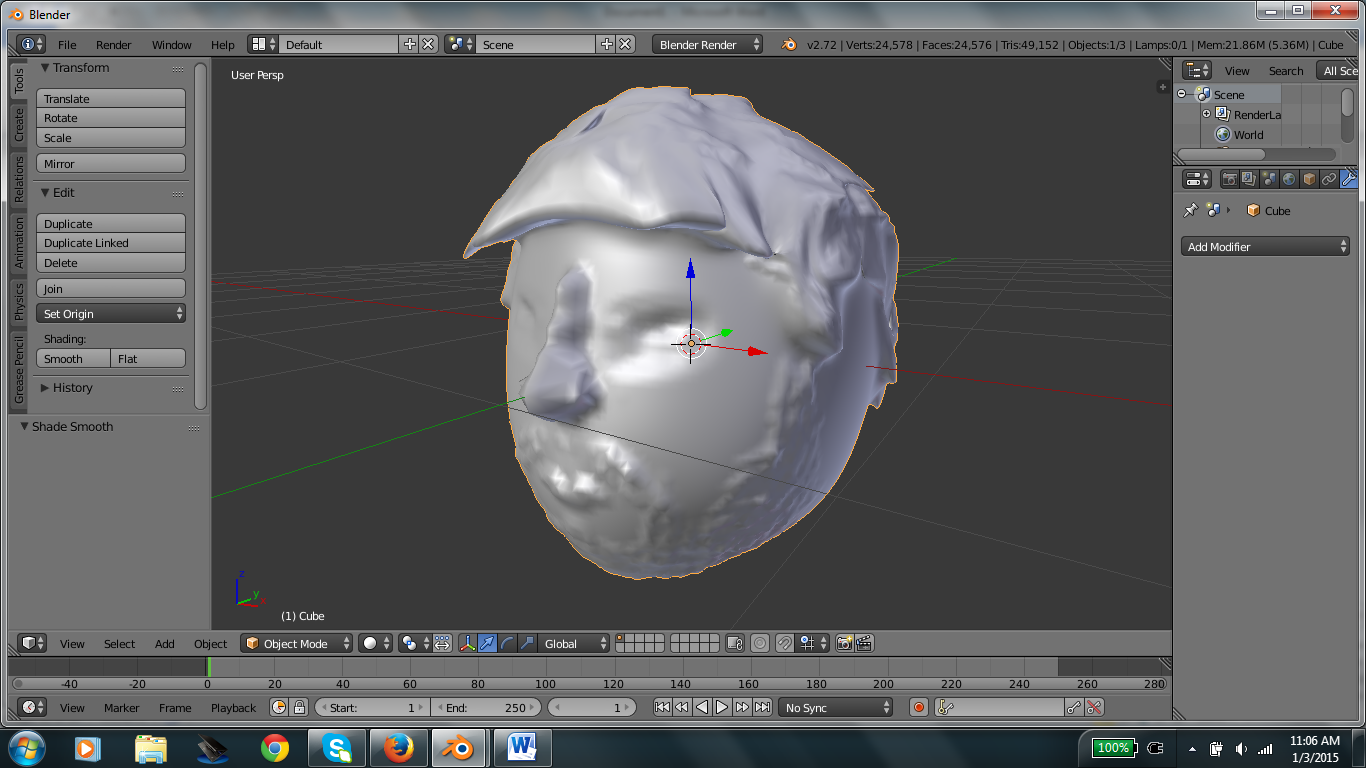Click the Smooth shading button
Screen dimensions: 1366x768
[73, 358]
